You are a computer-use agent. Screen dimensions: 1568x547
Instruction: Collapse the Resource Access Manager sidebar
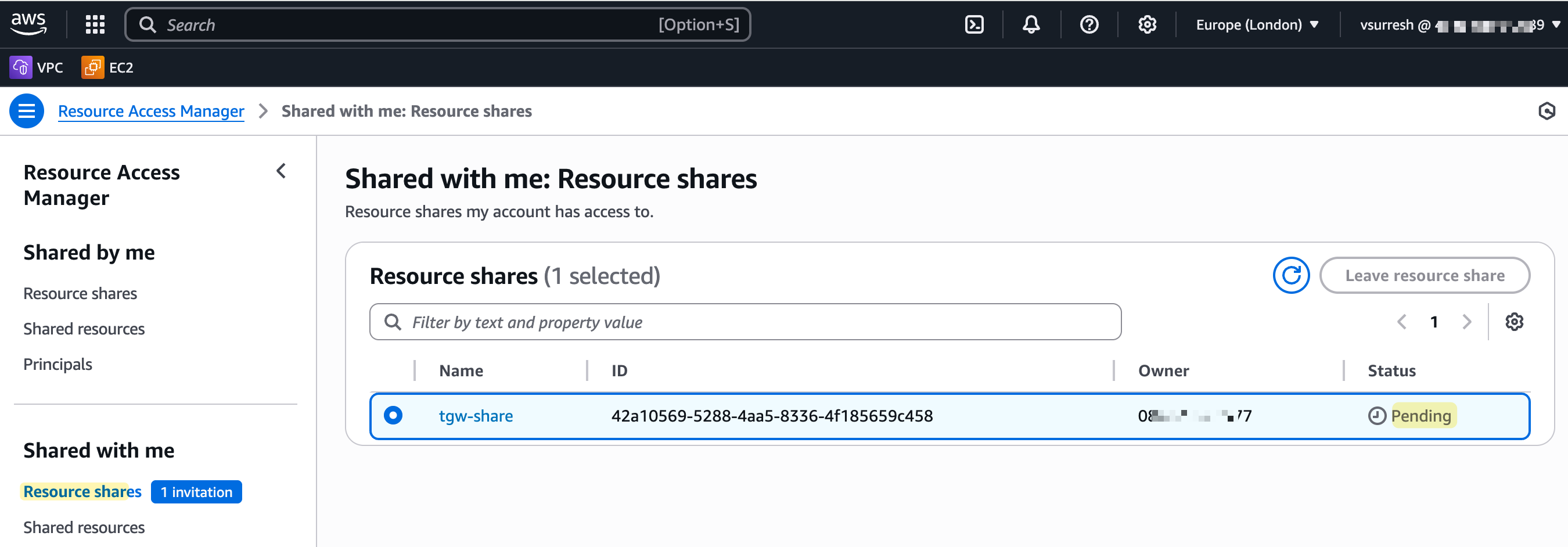click(281, 171)
